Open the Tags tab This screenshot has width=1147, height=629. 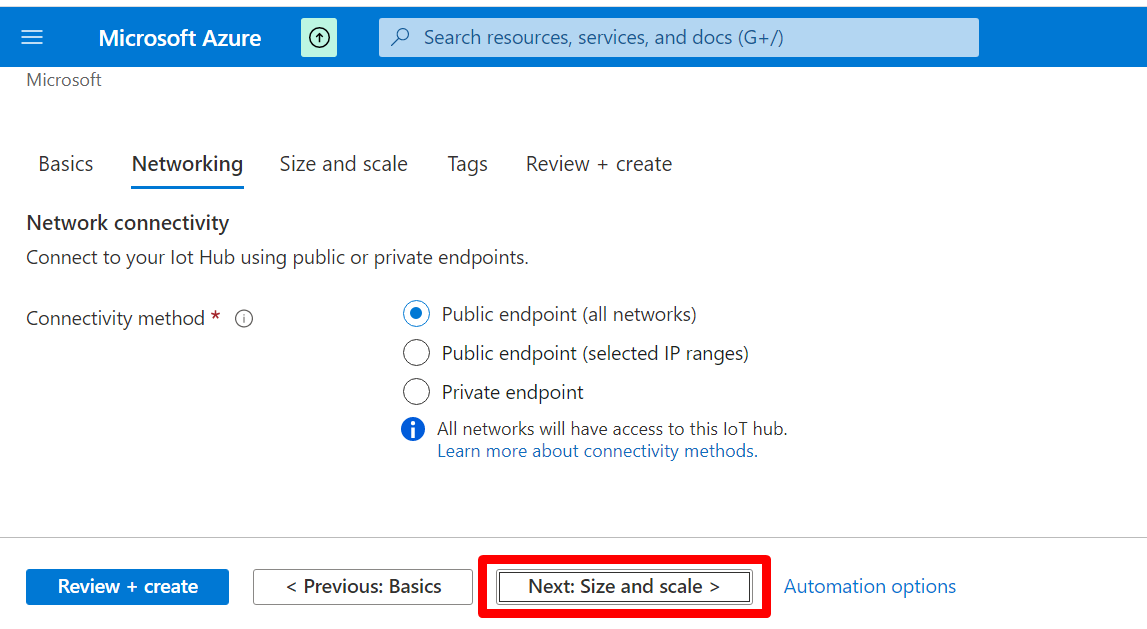[x=467, y=164]
